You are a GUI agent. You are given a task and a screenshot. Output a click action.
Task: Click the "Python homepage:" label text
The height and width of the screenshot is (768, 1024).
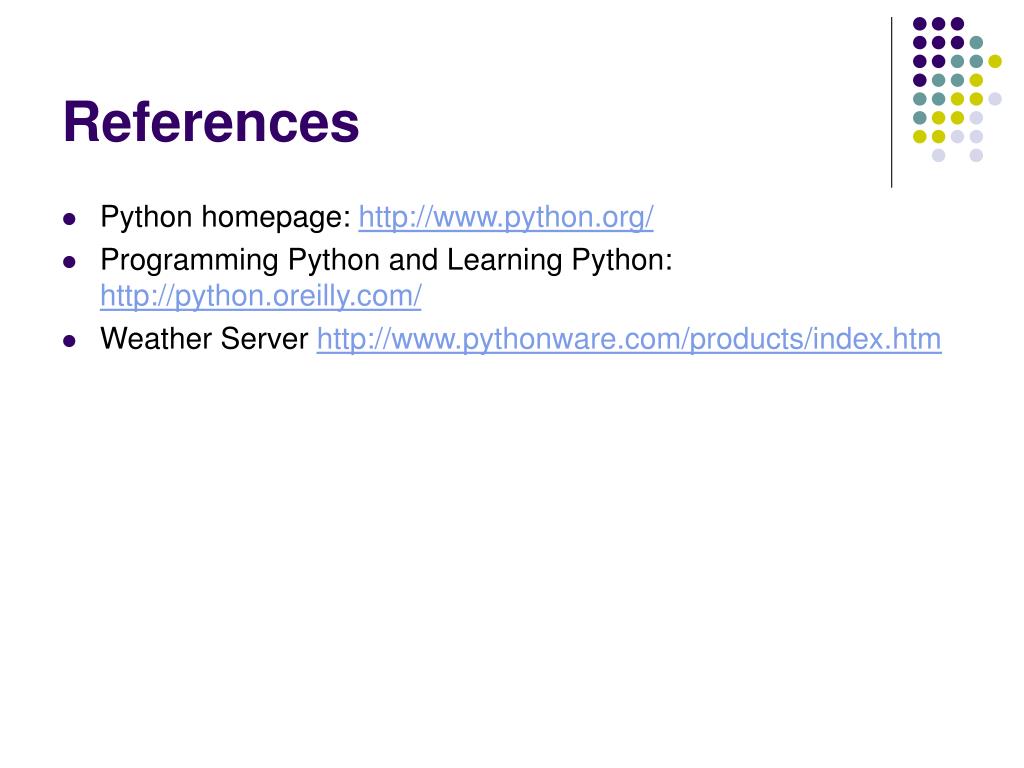[225, 217]
